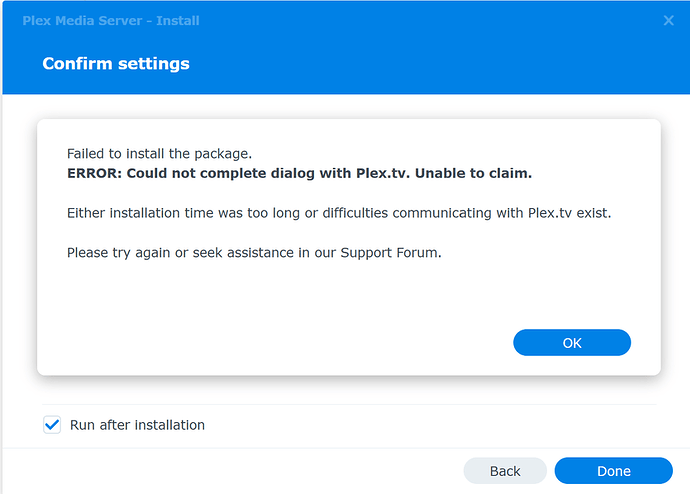Click the 'Run after installation' label text
Image resolution: width=690 pixels, height=494 pixels.
137,425
